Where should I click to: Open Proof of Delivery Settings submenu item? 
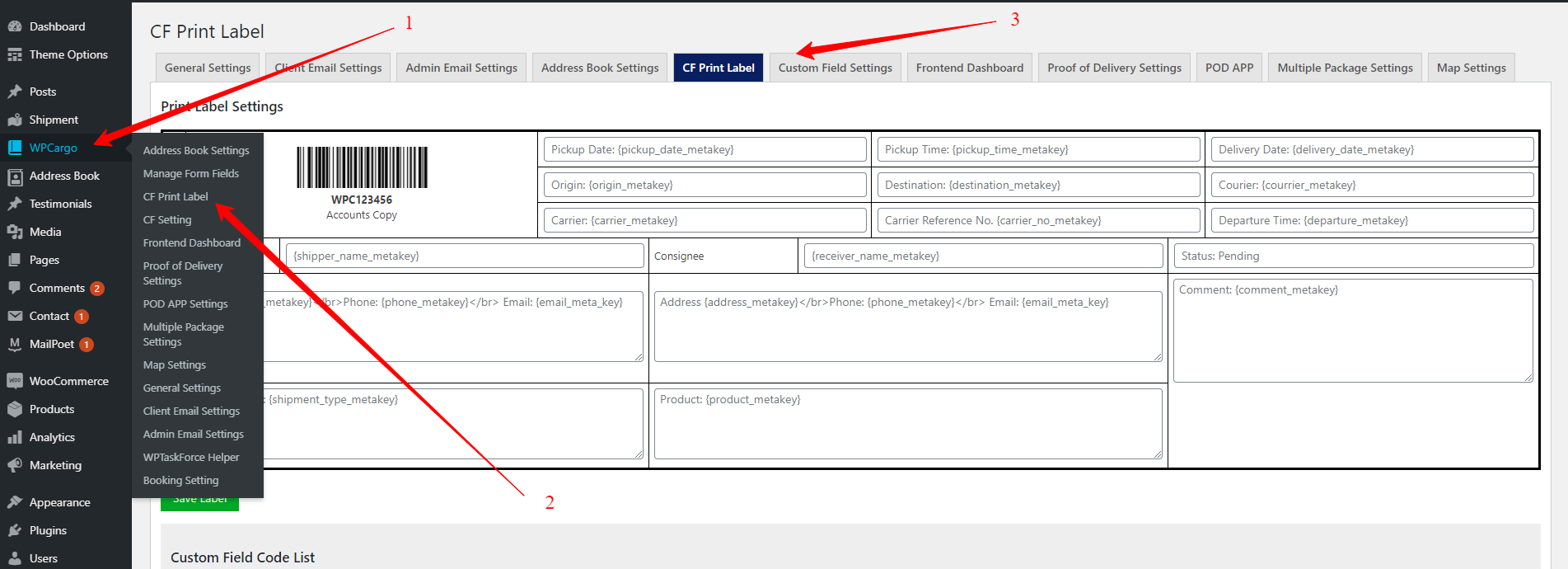click(183, 273)
